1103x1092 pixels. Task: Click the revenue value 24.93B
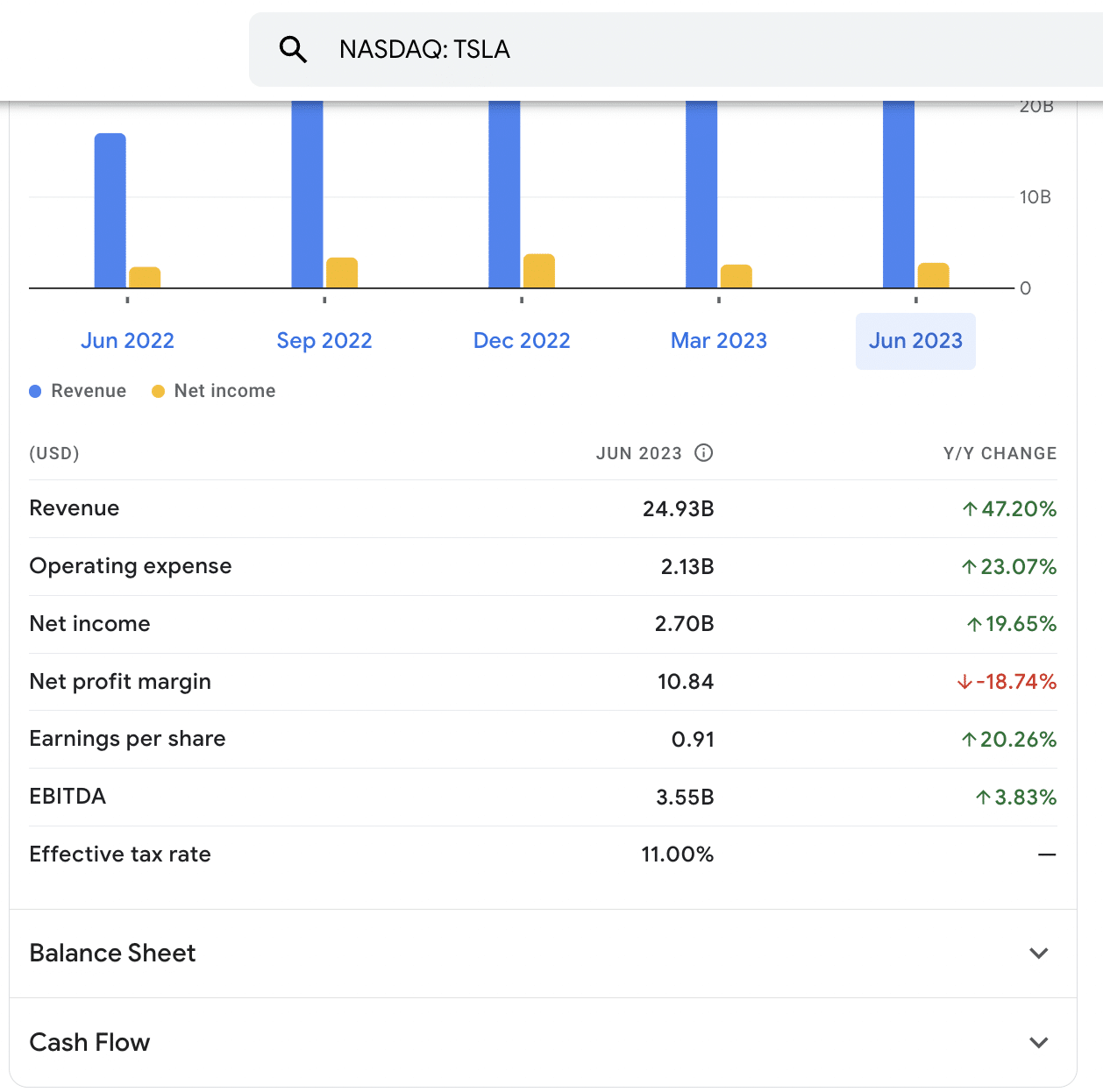click(x=679, y=509)
